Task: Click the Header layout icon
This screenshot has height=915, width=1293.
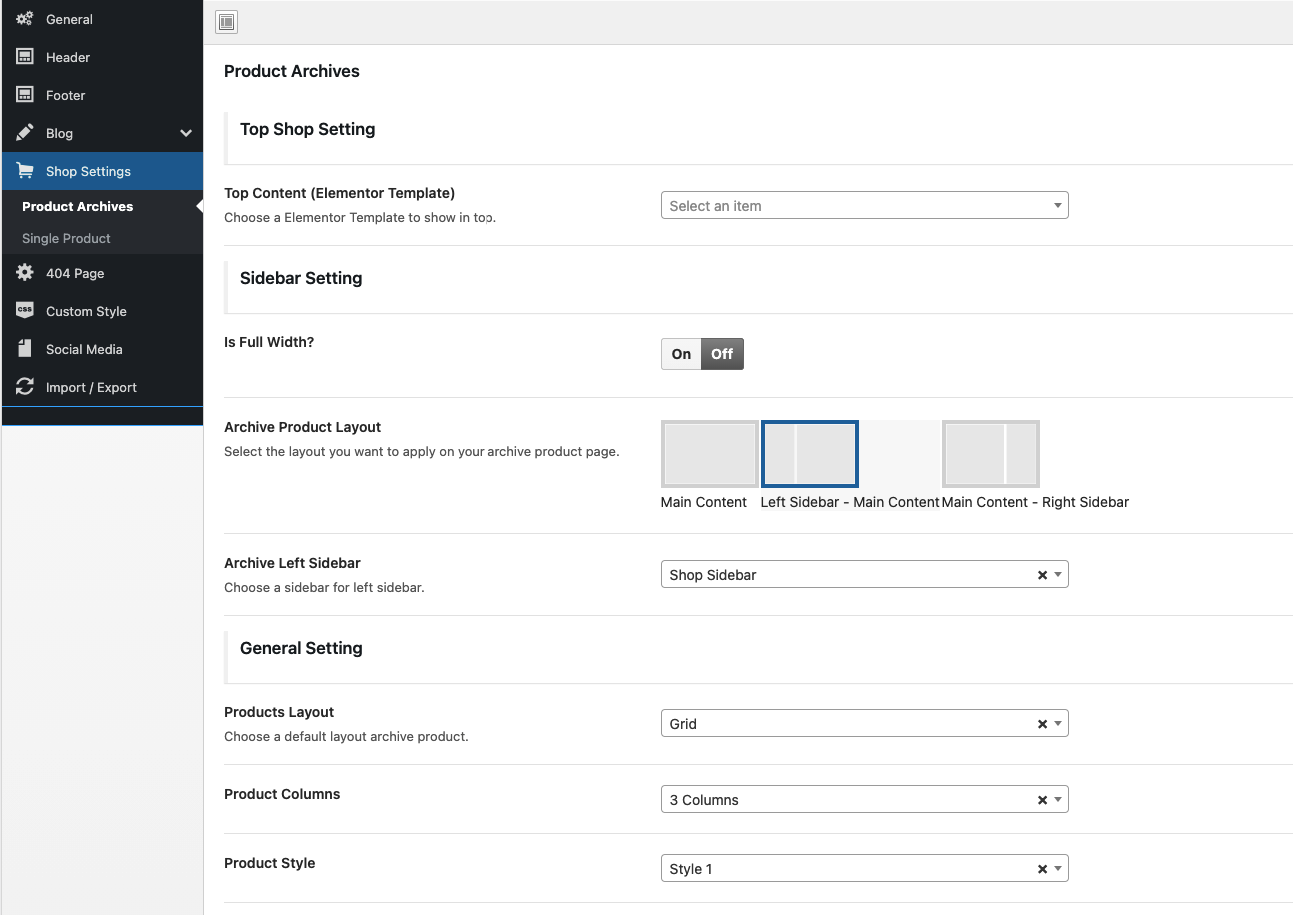Action: 25,57
